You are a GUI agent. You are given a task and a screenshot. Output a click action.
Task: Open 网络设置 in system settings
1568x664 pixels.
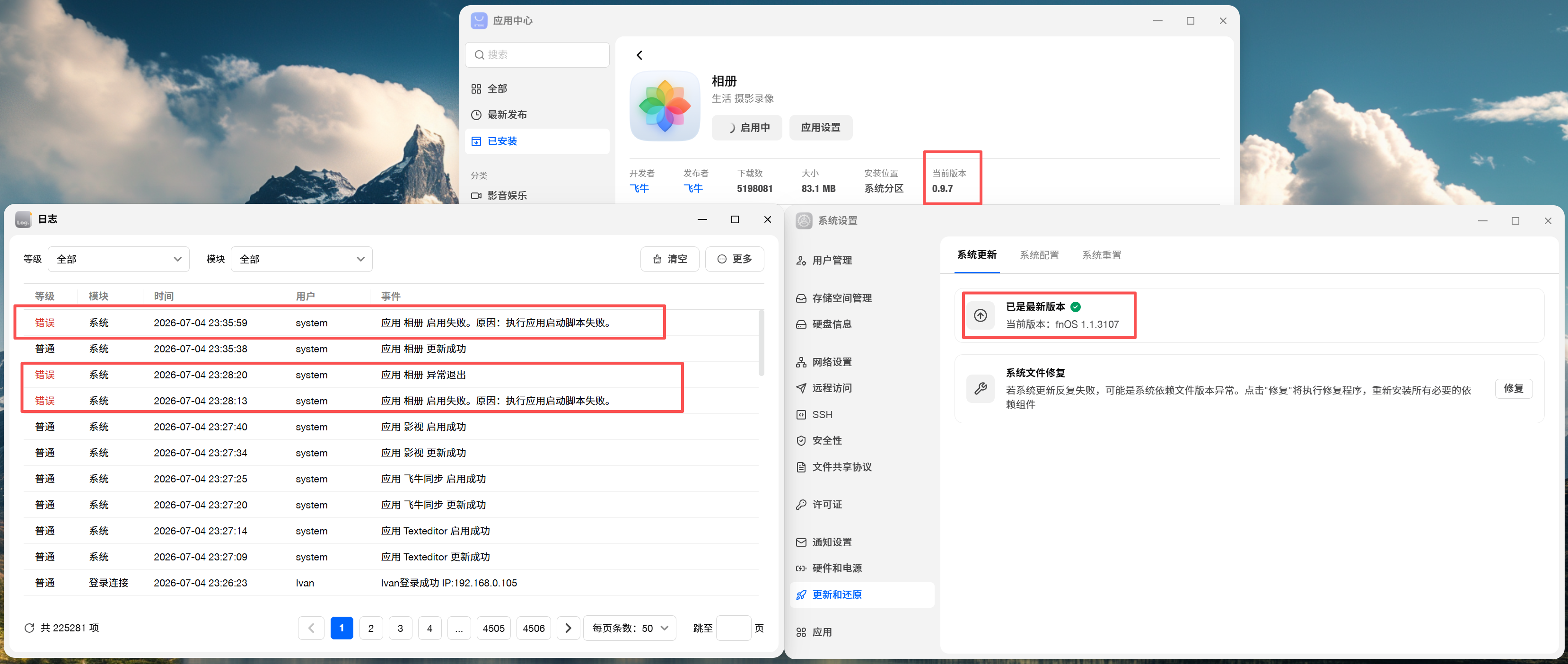pyautogui.click(x=862, y=362)
